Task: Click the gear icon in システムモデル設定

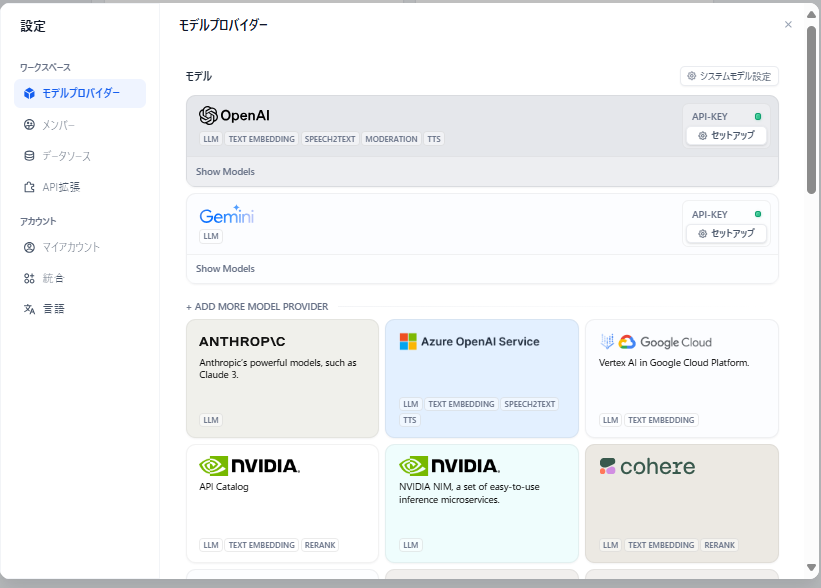Action: coord(692,76)
